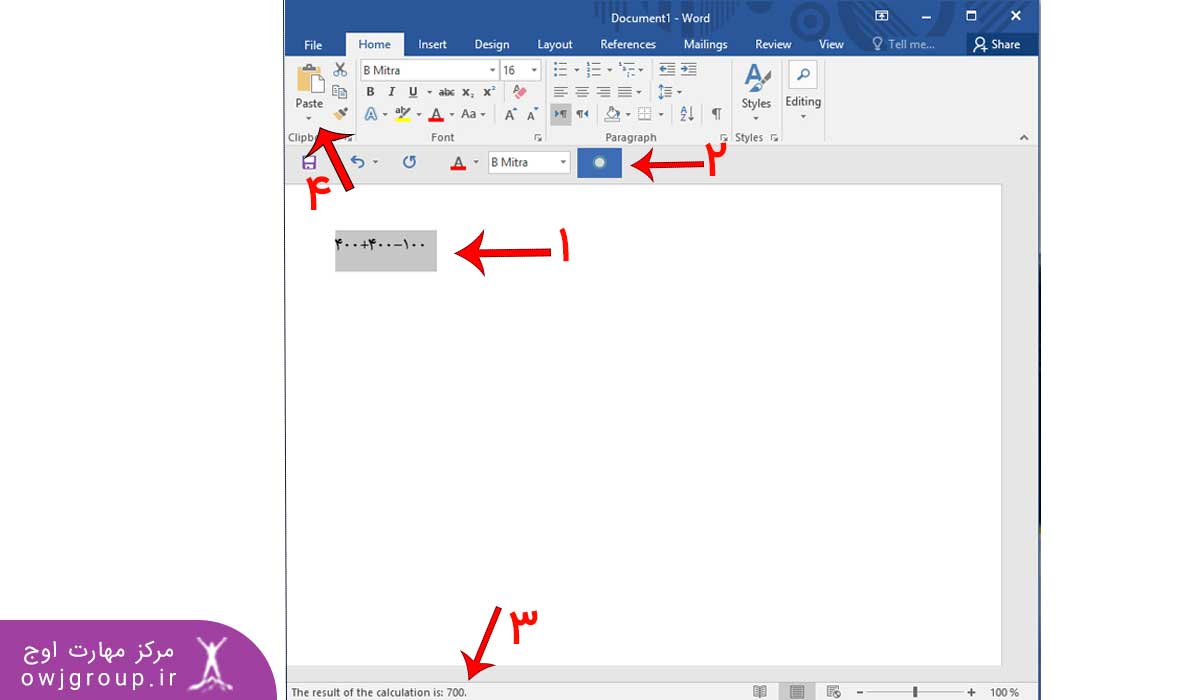Switch to the Layout tab

click(554, 44)
